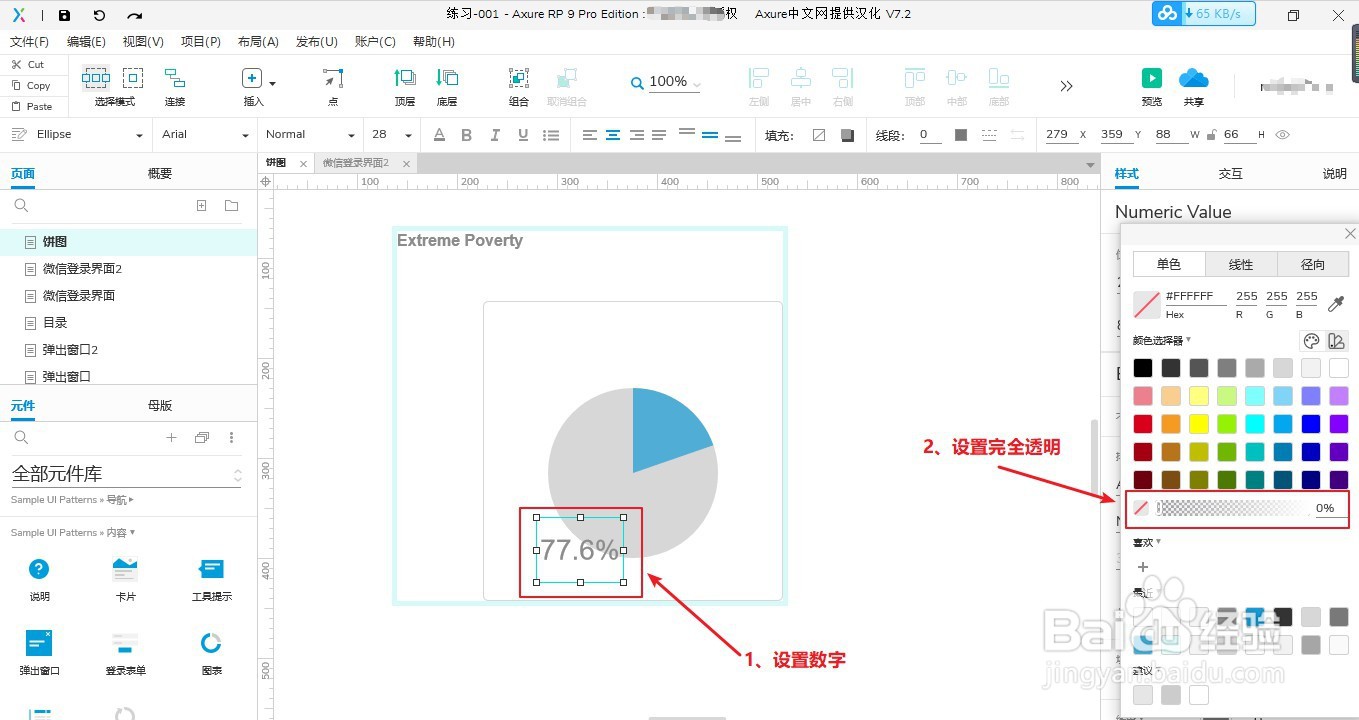Image resolution: width=1359 pixels, height=720 pixels.
Task: Open the shadow settings icon
Action: coord(848,135)
